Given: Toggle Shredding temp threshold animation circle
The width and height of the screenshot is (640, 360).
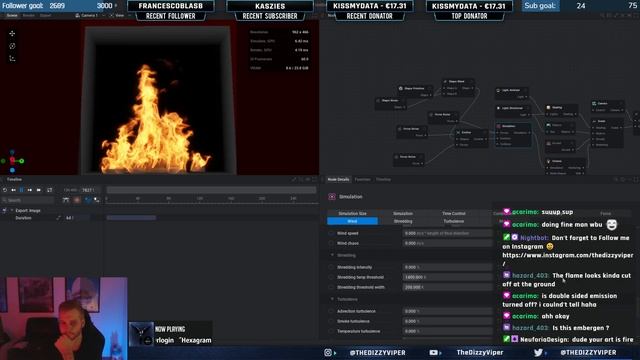Looking at the screenshot, I should pos(331,277).
